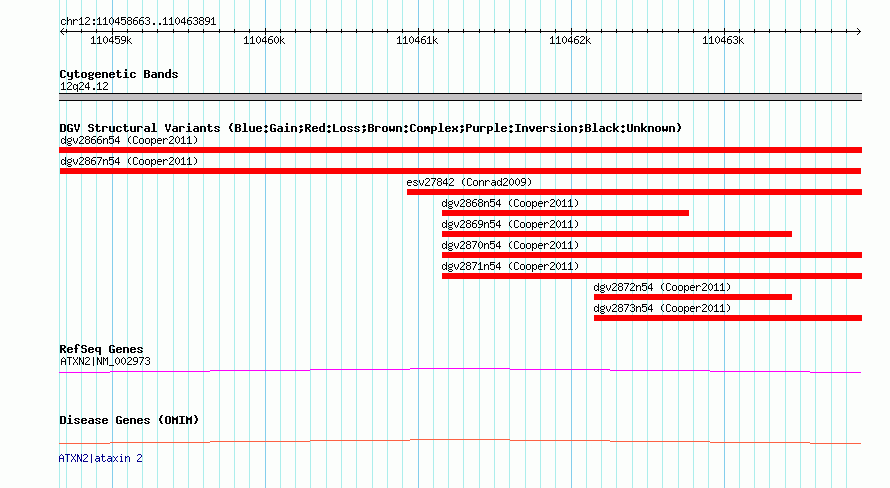
Task: Click the dgv2871n54 (Cooper2011) label
Action: (510, 266)
